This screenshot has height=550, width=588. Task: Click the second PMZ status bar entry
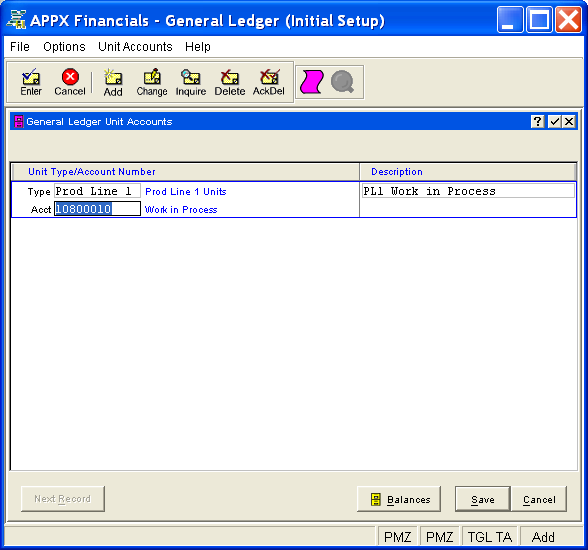440,537
